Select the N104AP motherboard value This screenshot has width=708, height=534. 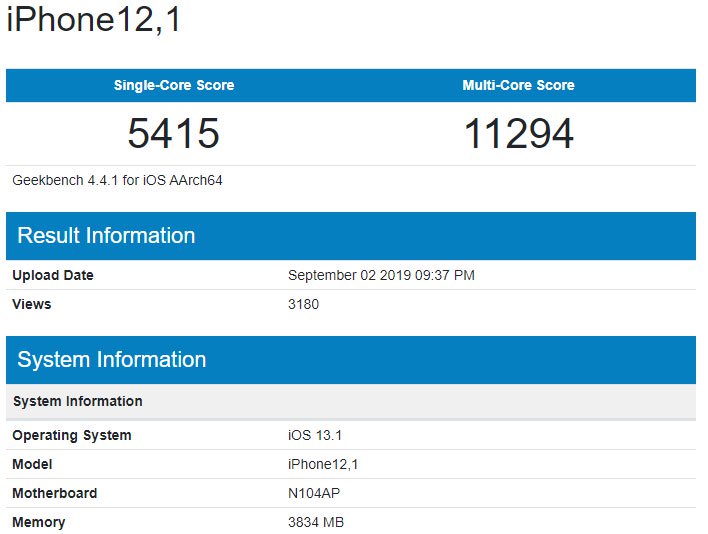pyautogui.click(x=313, y=493)
